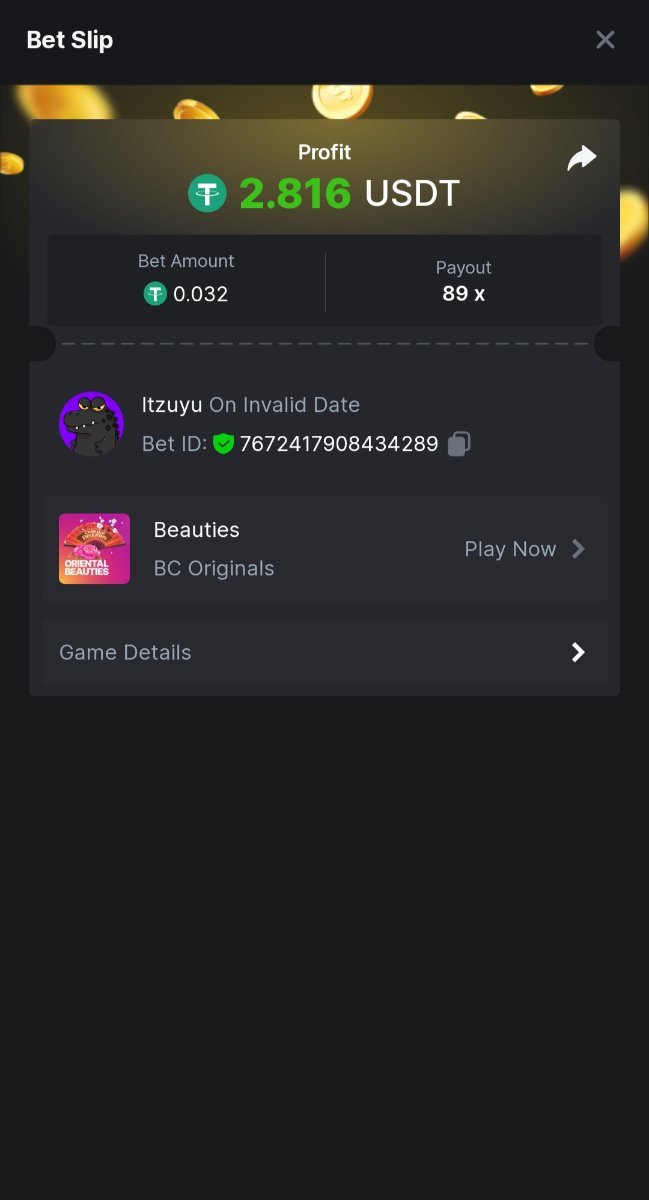This screenshot has width=649, height=1200.
Task: Click the share arrow icon
Action: 581,158
